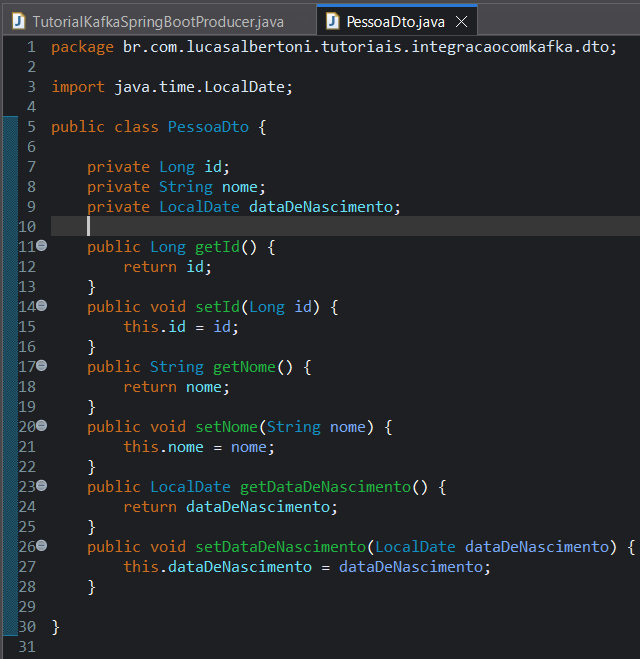Click Java file icon on TutorialKafkaSpringBootProducer tab
The height and width of the screenshot is (659, 640).
(18, 21)
